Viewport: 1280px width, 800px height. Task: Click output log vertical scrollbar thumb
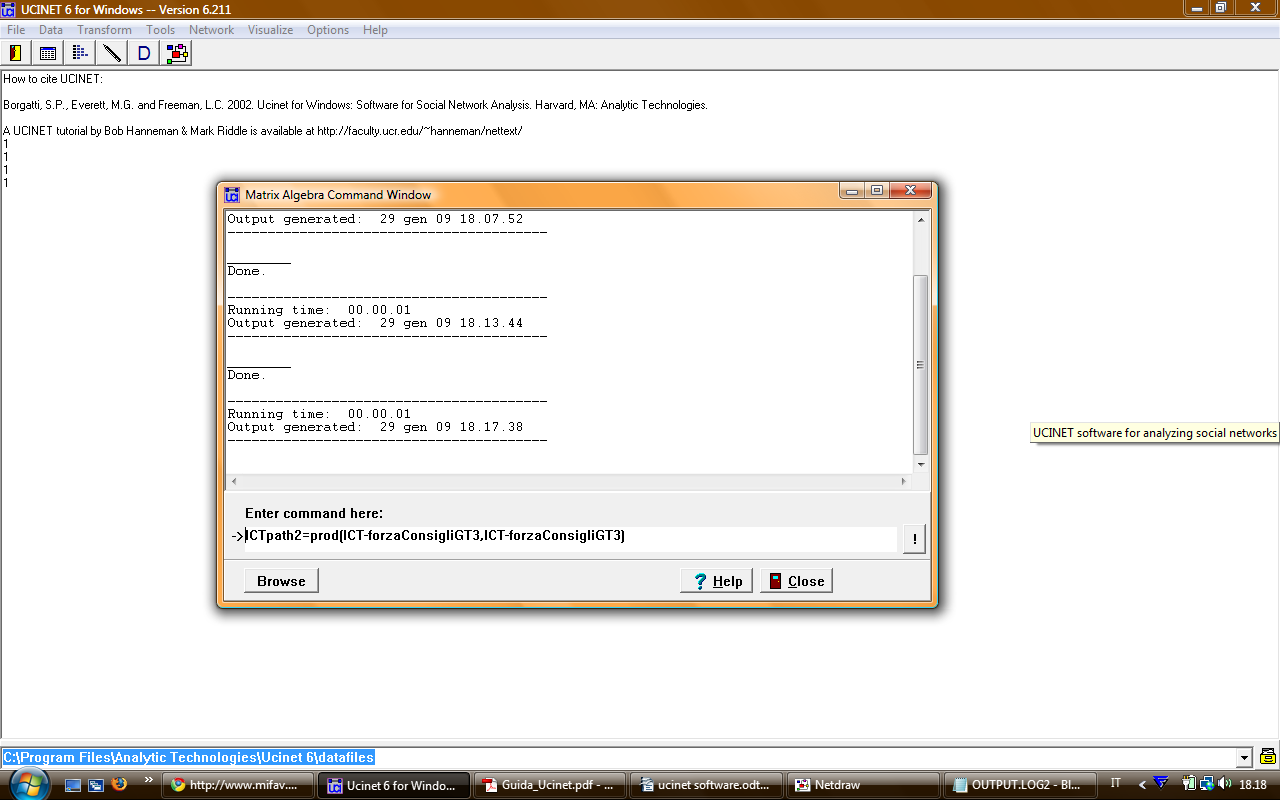pos(921,365)
